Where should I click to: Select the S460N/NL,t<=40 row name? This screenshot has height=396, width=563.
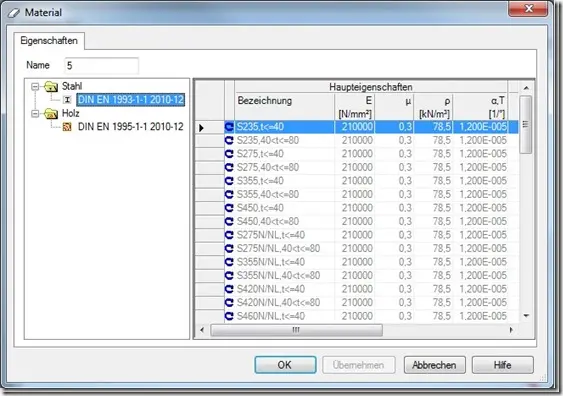coord(271,316)
